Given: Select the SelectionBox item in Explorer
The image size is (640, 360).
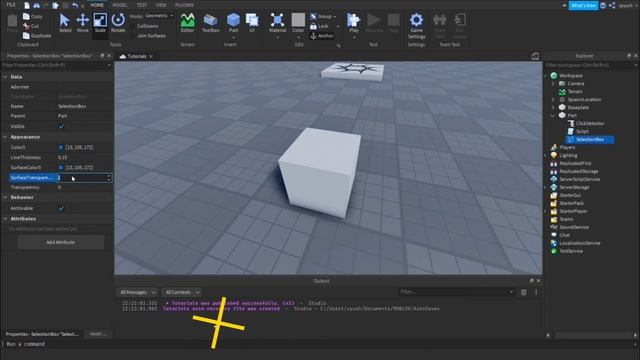Looking at the screenshot, I should pyautogui.click(x=590, y=140).
